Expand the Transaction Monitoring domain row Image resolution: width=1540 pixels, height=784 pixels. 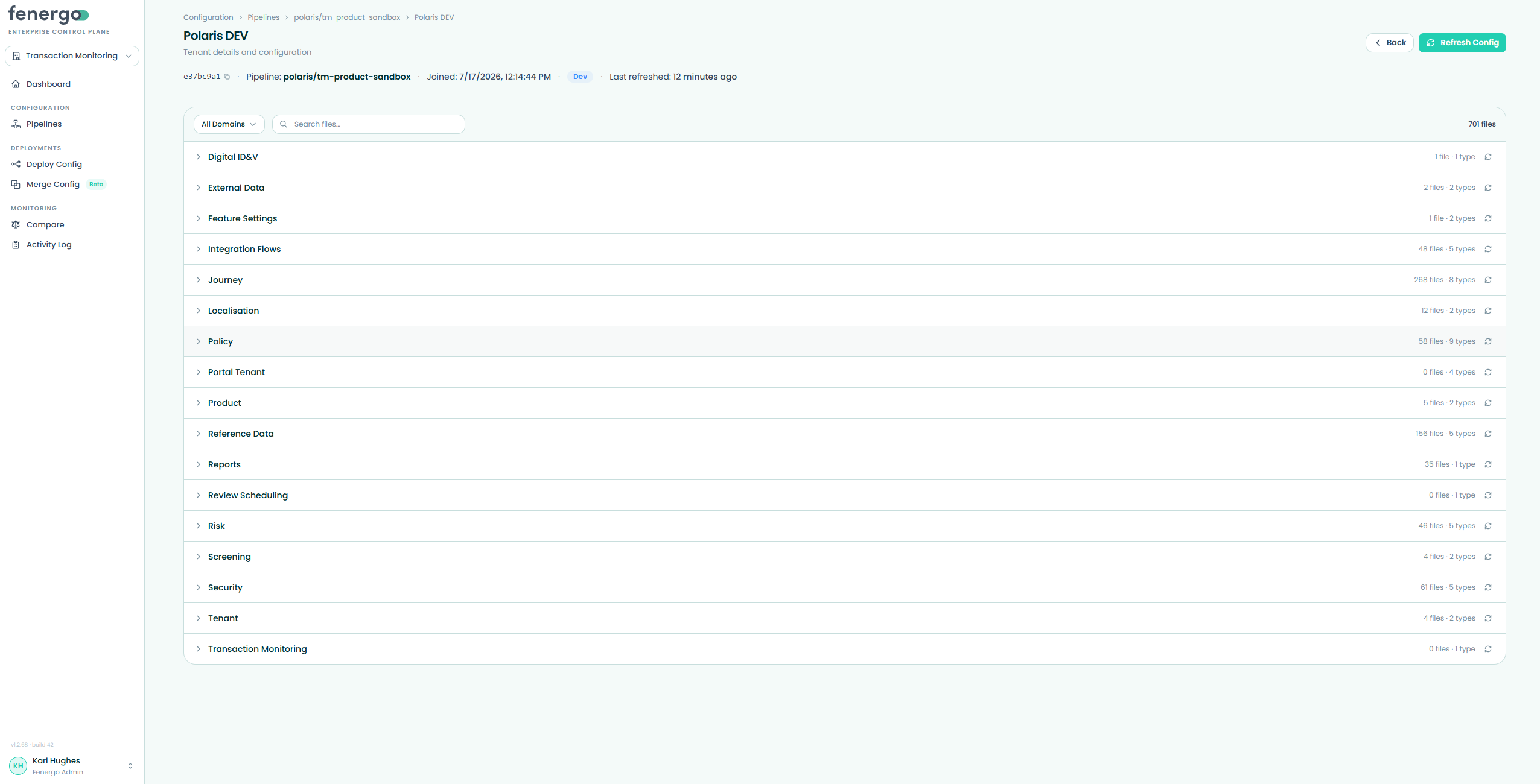199,649
